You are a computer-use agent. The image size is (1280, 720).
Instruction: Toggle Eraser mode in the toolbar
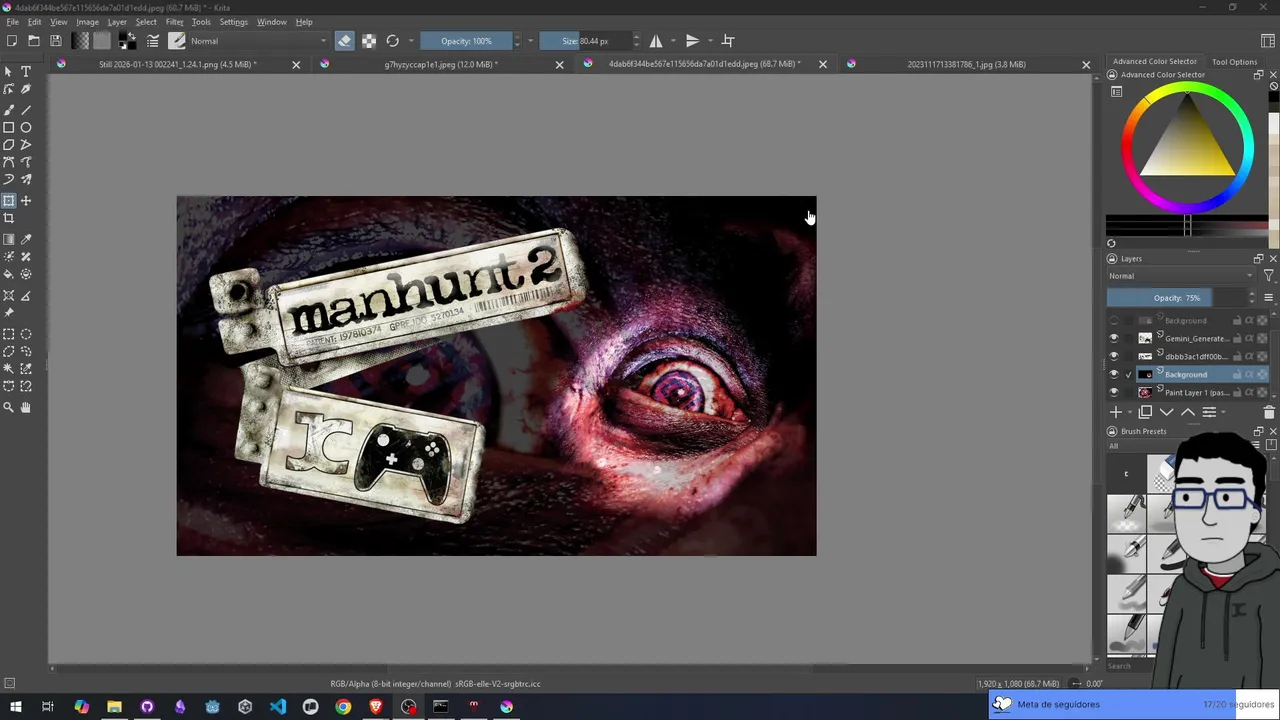(344, 41)
